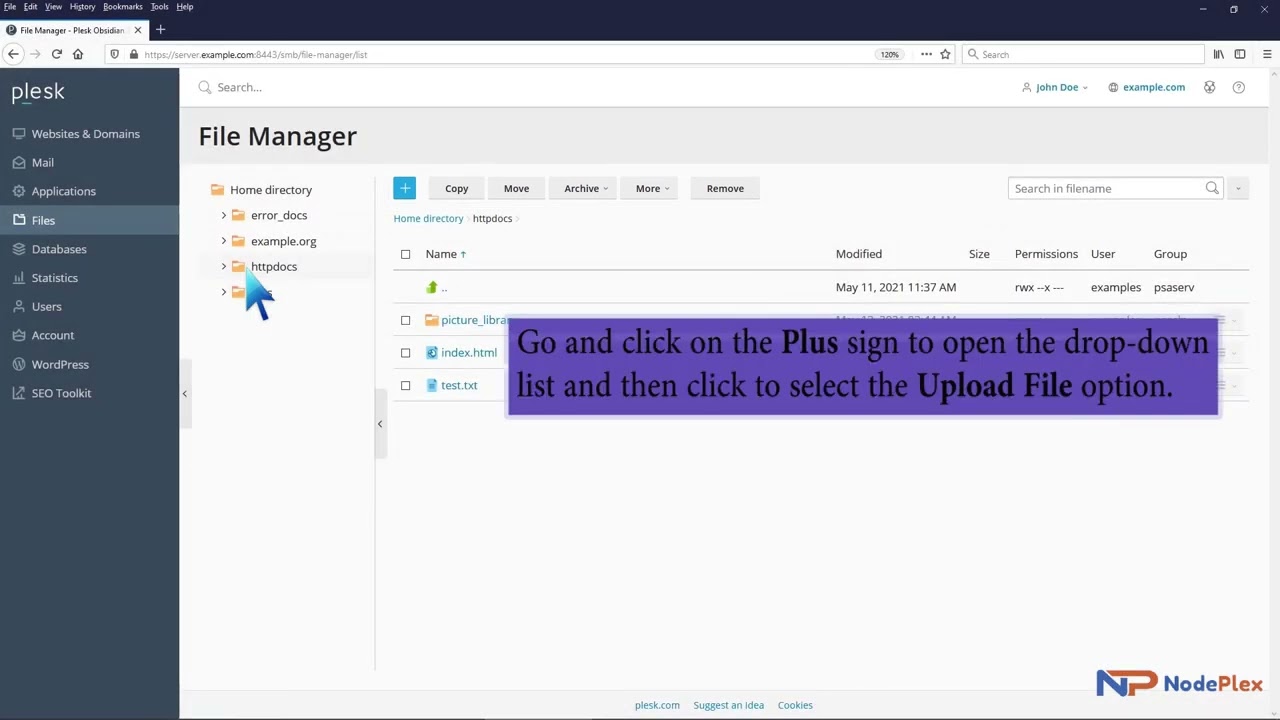Collapse the left sidebar with arrow handle
Screen dimensions: 1280x720
pos(184,394)
